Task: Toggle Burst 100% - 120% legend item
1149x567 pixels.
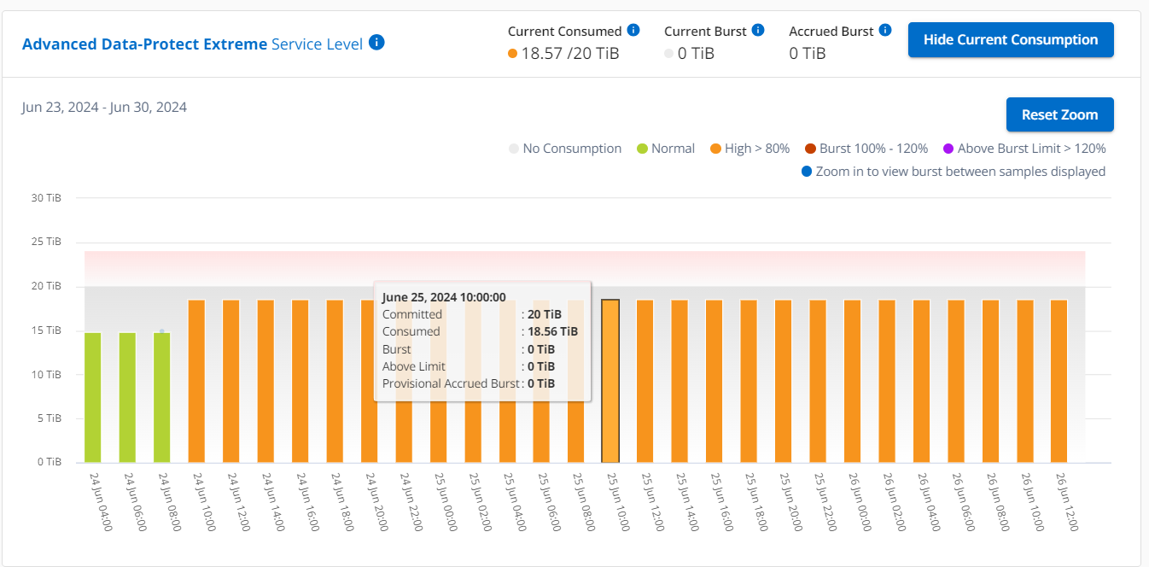Action: point(865,149)
